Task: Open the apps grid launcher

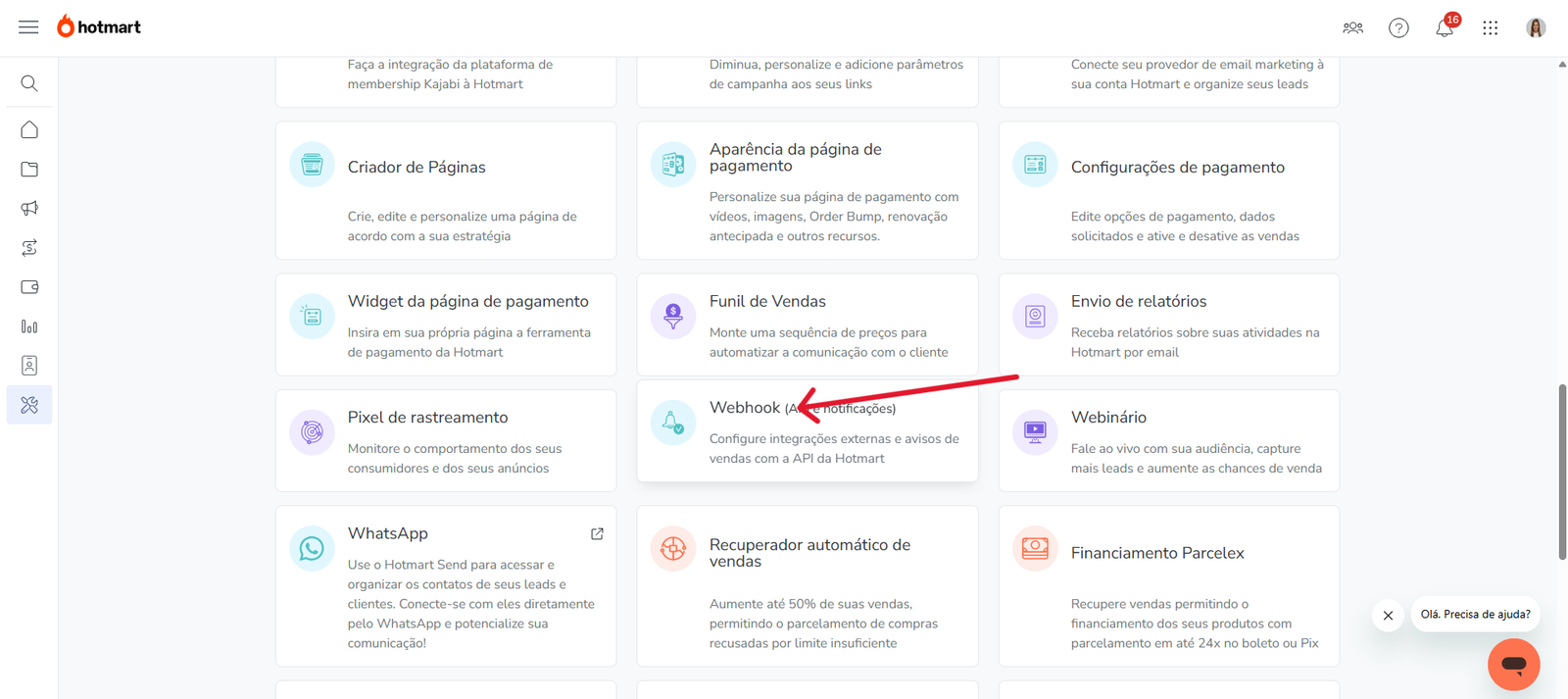Action: pyautogui.click(x=1491, y=27)
